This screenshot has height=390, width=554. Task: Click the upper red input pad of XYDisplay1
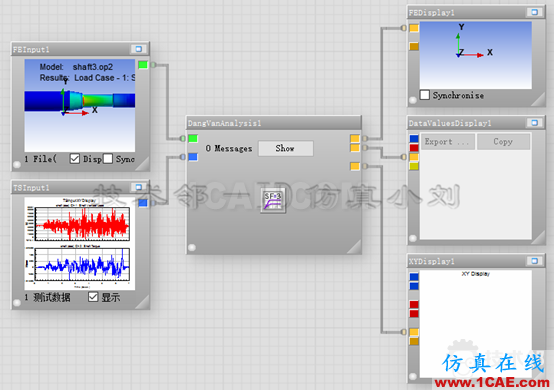414,304
